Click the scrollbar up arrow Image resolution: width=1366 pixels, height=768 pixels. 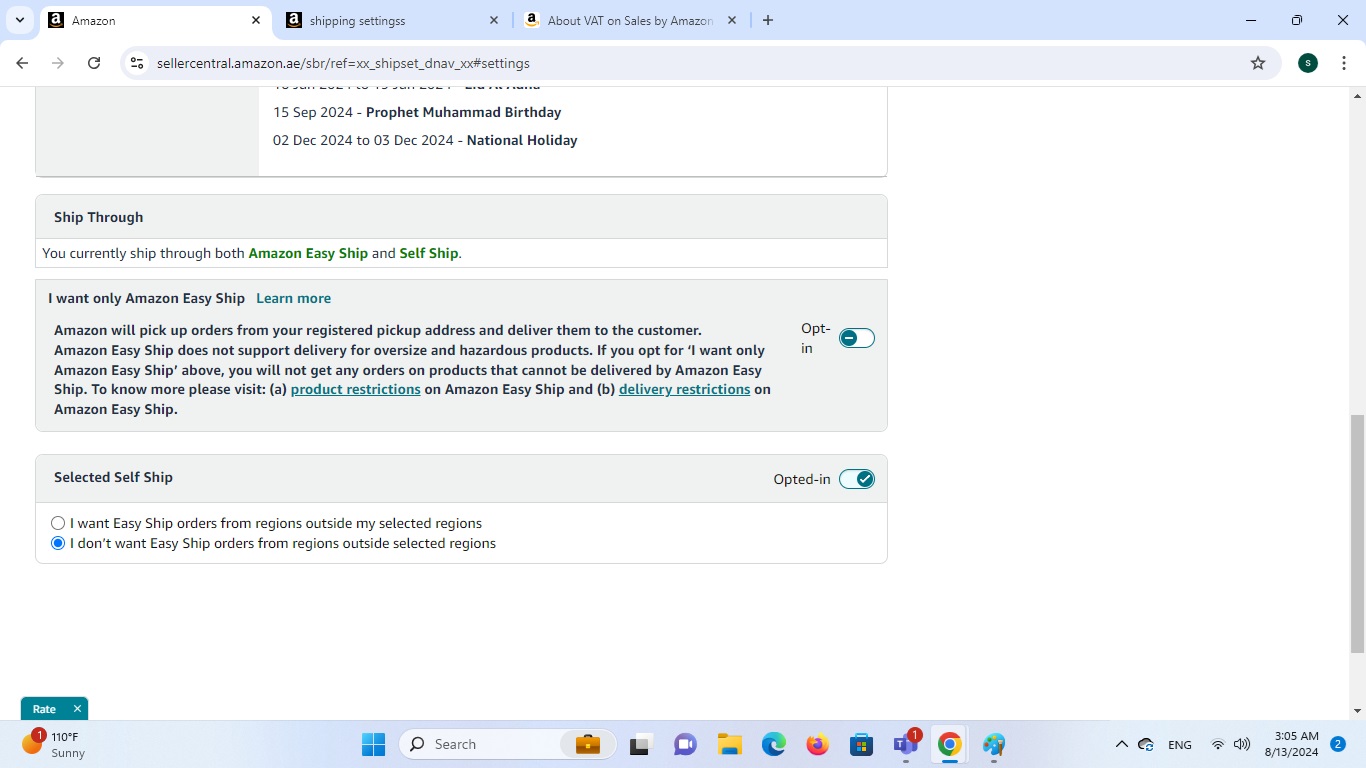[x=1357, y=96]
